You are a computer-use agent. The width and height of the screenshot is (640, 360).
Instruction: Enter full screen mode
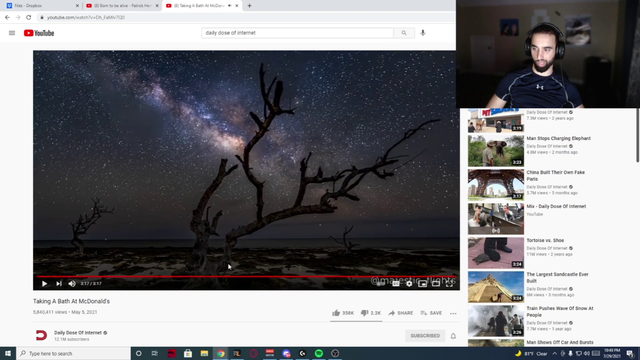tap(449, 284)
